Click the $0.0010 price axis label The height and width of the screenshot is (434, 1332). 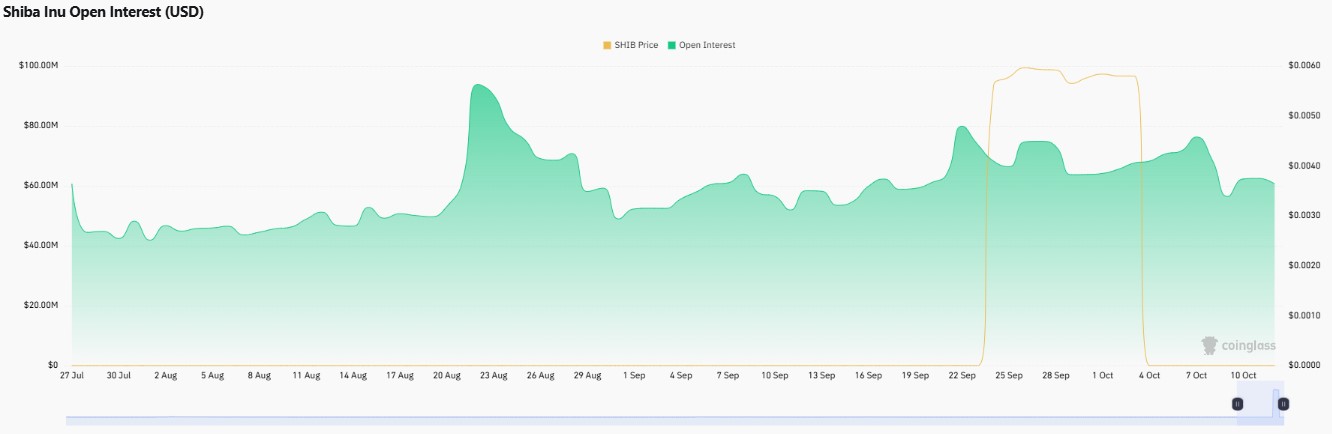[1304, 315]
